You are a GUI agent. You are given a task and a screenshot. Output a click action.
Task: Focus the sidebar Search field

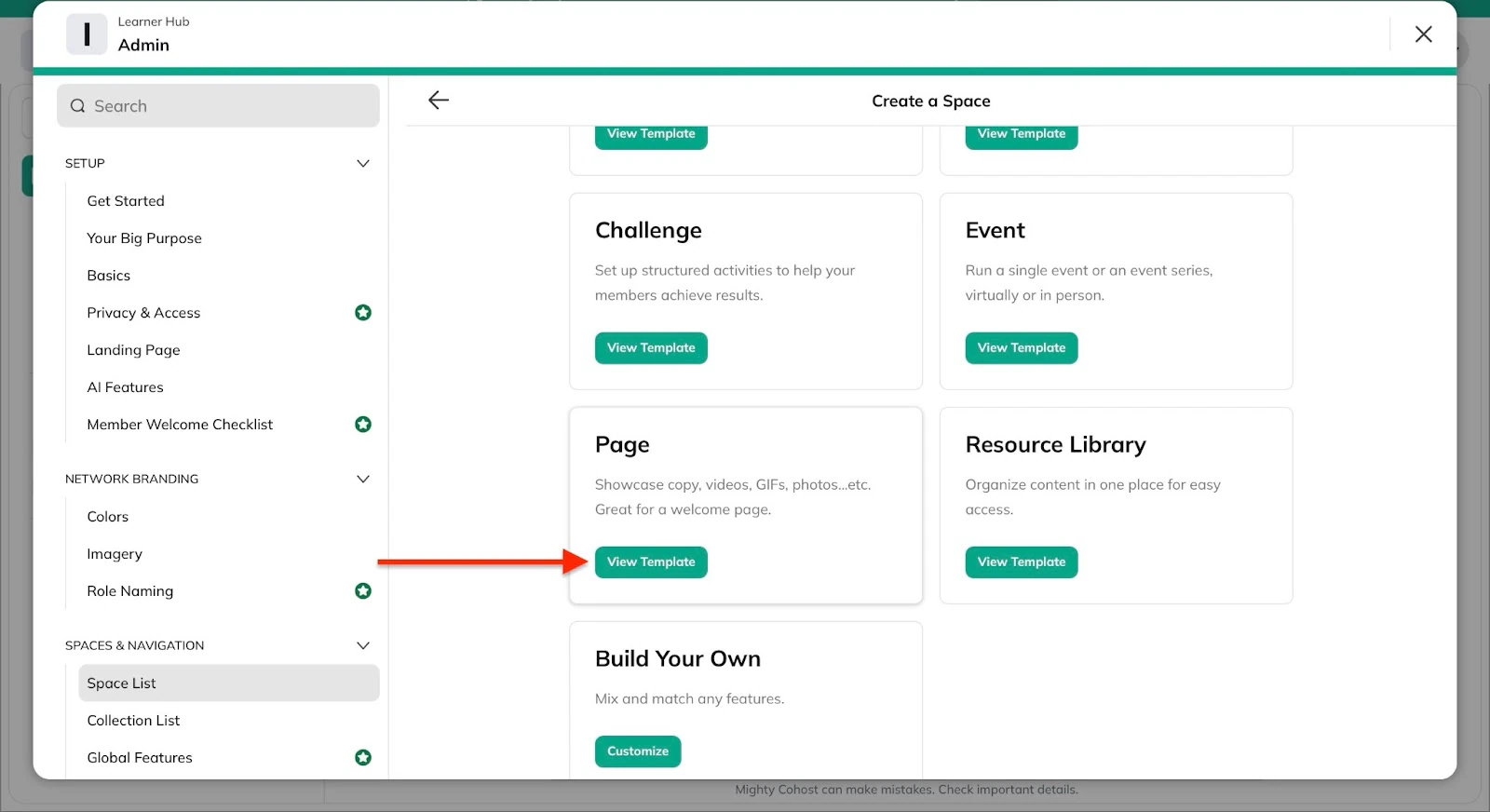pyautogui.click(x=218, y=106)
